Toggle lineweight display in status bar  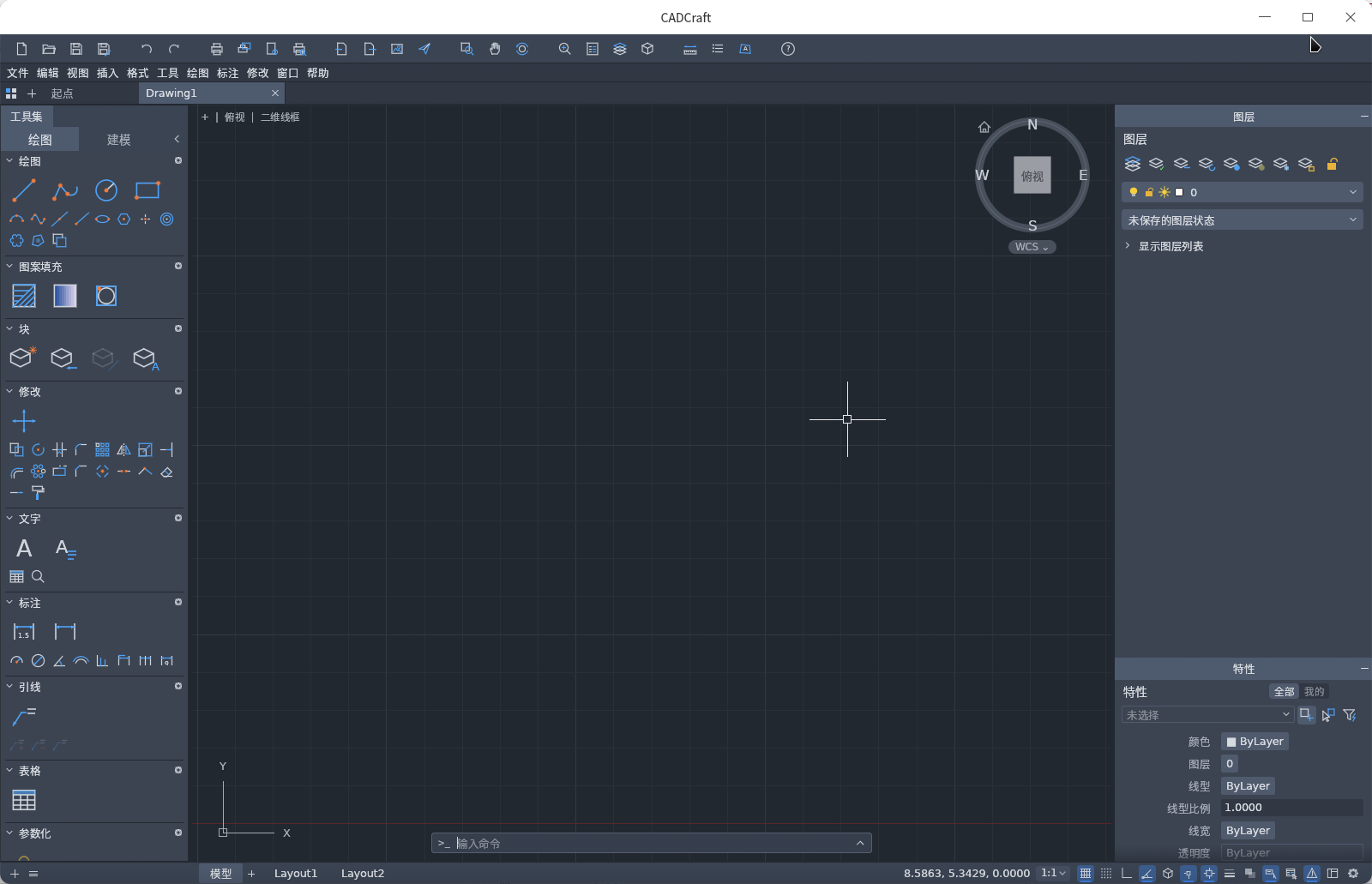click(x=1230, y=874)
